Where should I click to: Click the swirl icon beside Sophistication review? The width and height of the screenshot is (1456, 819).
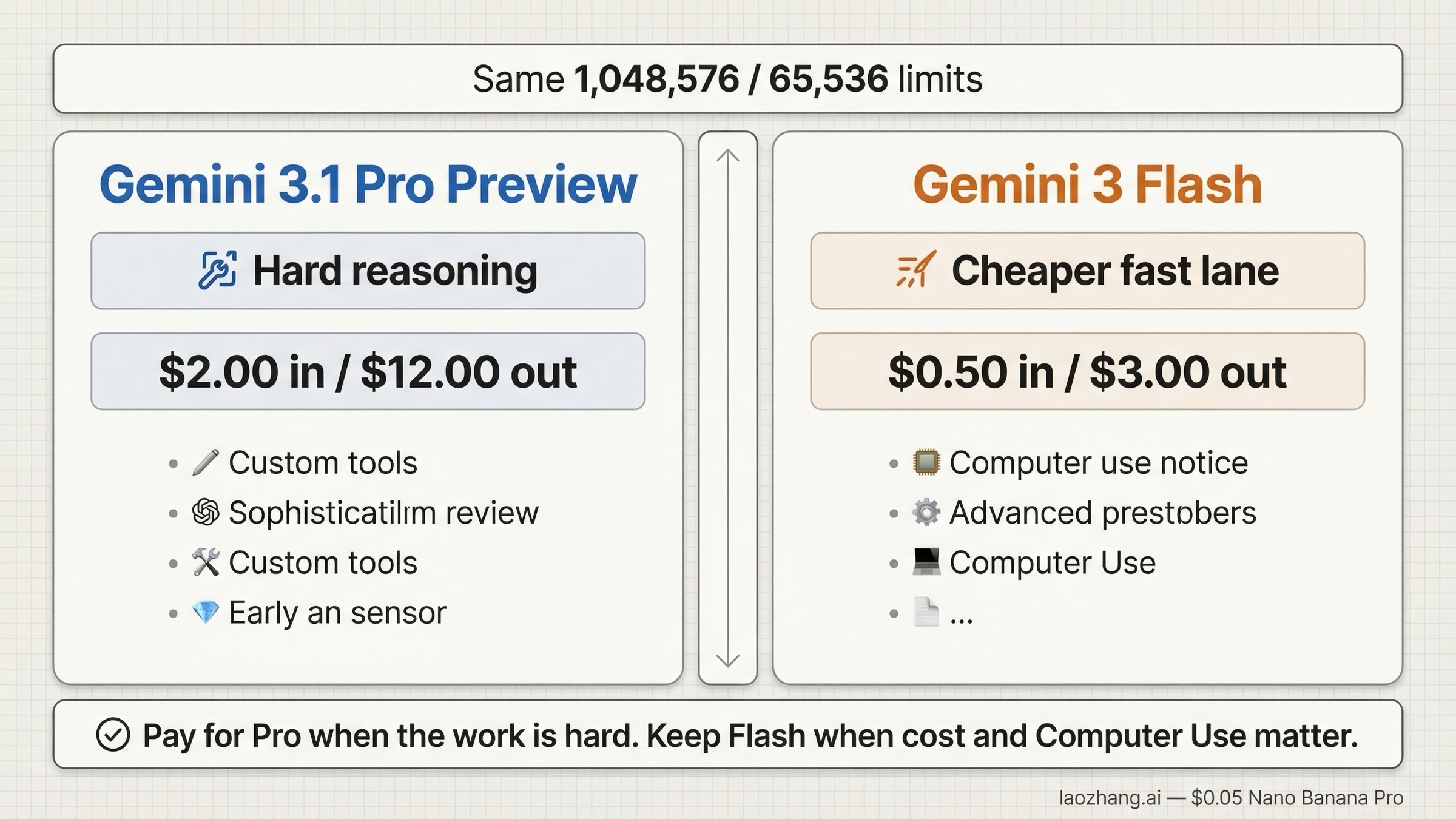[x=205, y=513]
